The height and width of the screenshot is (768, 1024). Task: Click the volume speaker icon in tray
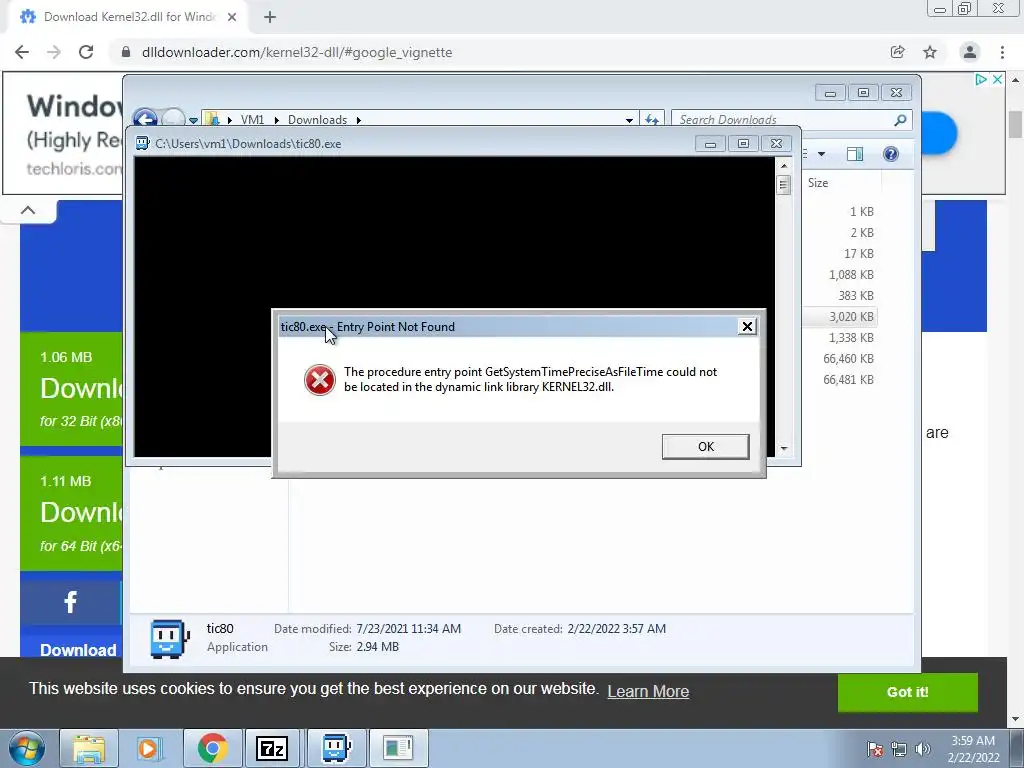922,749
